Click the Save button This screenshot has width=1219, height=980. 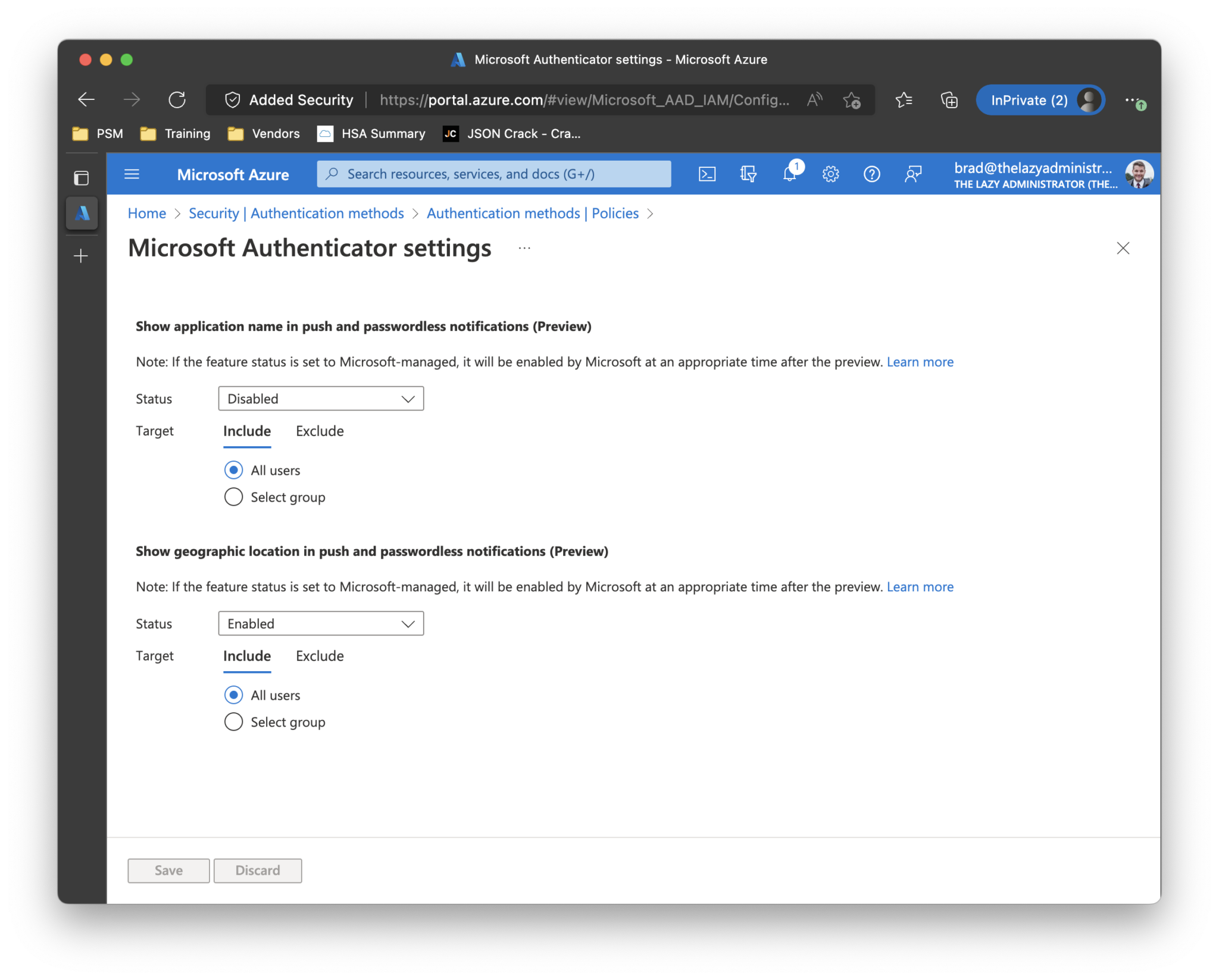pos(168,871)
